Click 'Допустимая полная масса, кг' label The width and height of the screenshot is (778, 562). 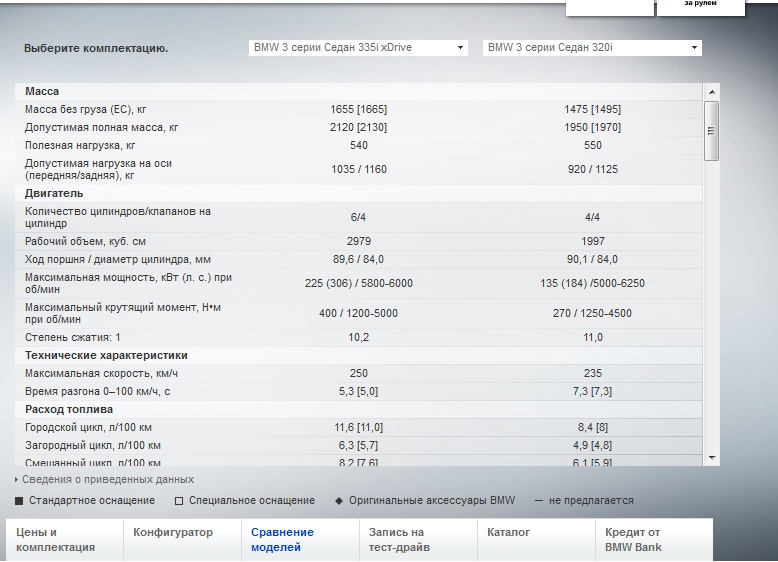(101, 127)
